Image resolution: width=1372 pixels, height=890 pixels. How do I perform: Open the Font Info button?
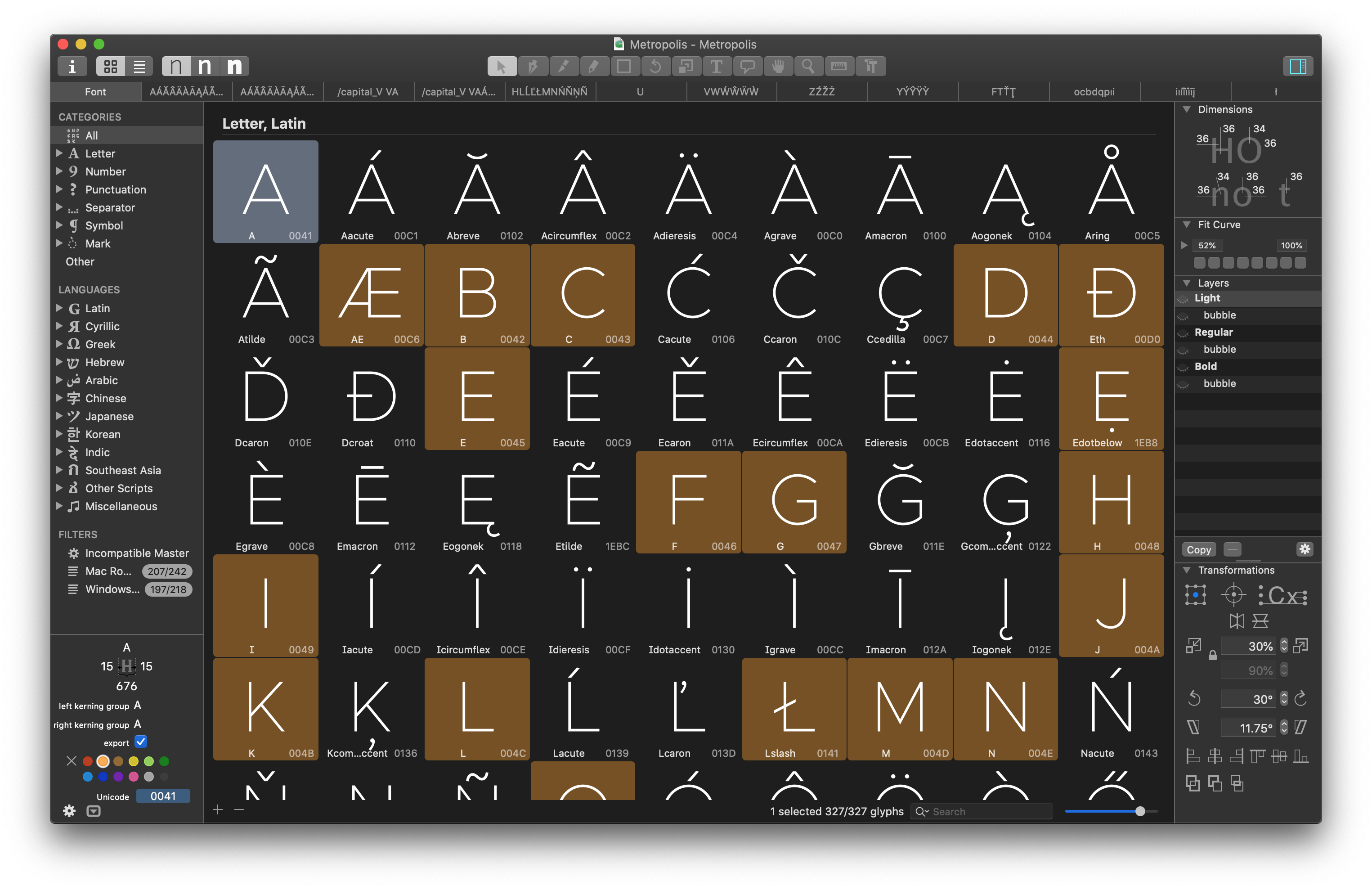click(72, 66)
